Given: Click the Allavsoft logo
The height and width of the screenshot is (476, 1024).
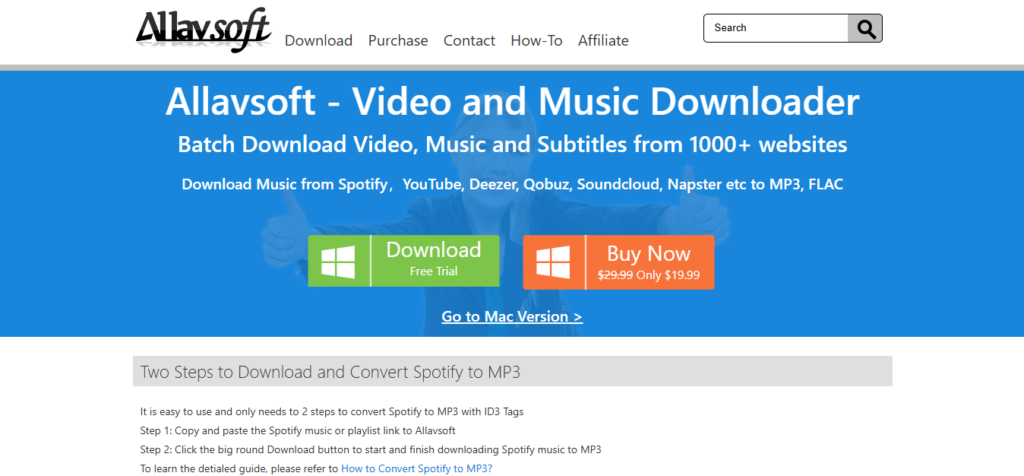Looking at the screenshot, I should tap(203, 28).
